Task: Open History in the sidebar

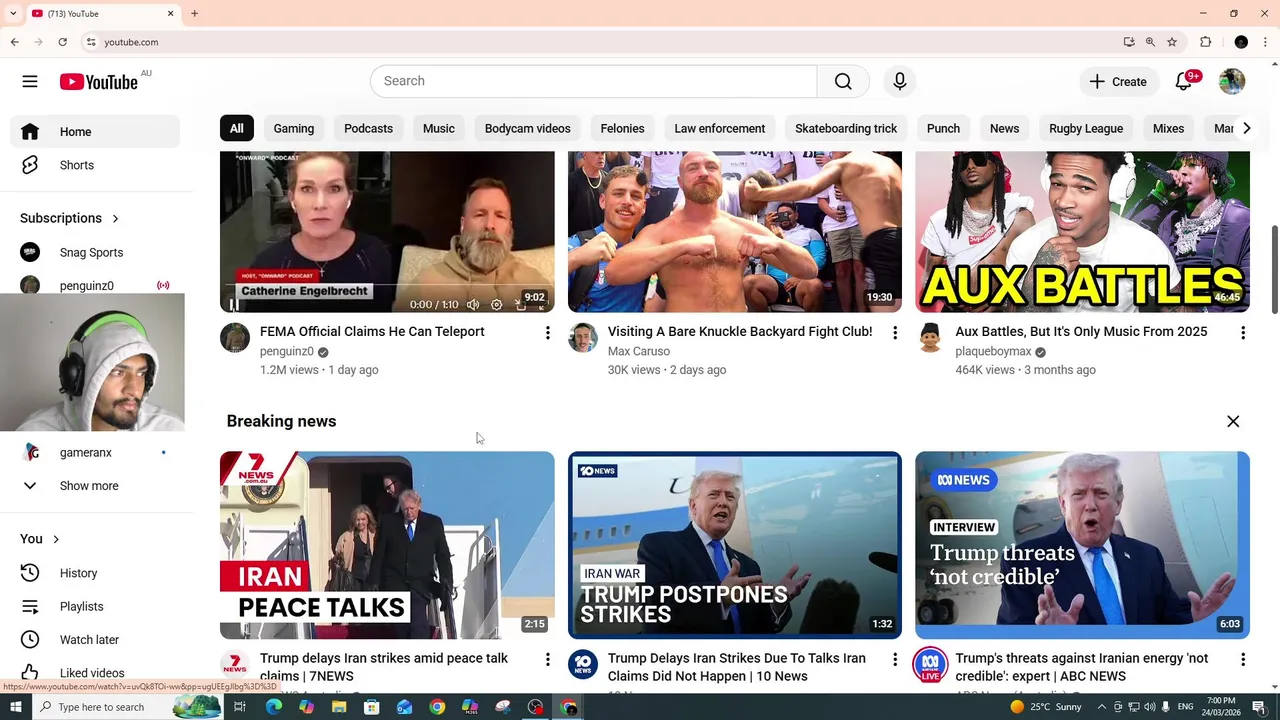Action: [96, 573]
